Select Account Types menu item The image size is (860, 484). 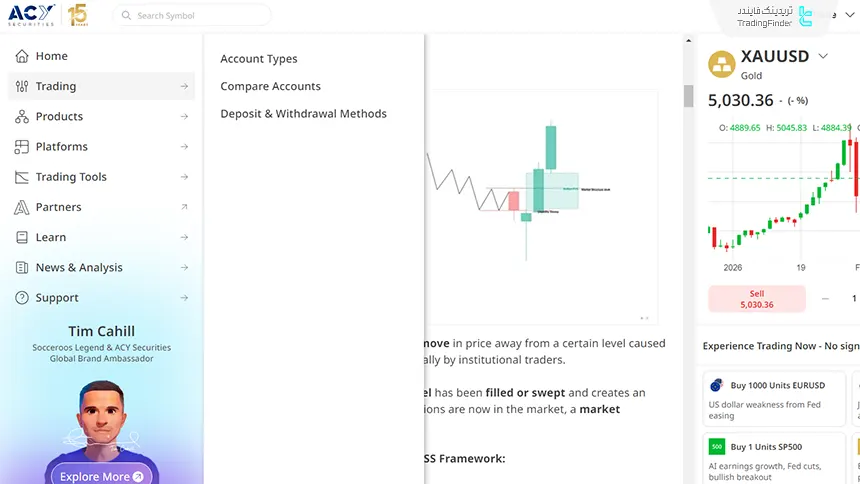tap(259, 59)
